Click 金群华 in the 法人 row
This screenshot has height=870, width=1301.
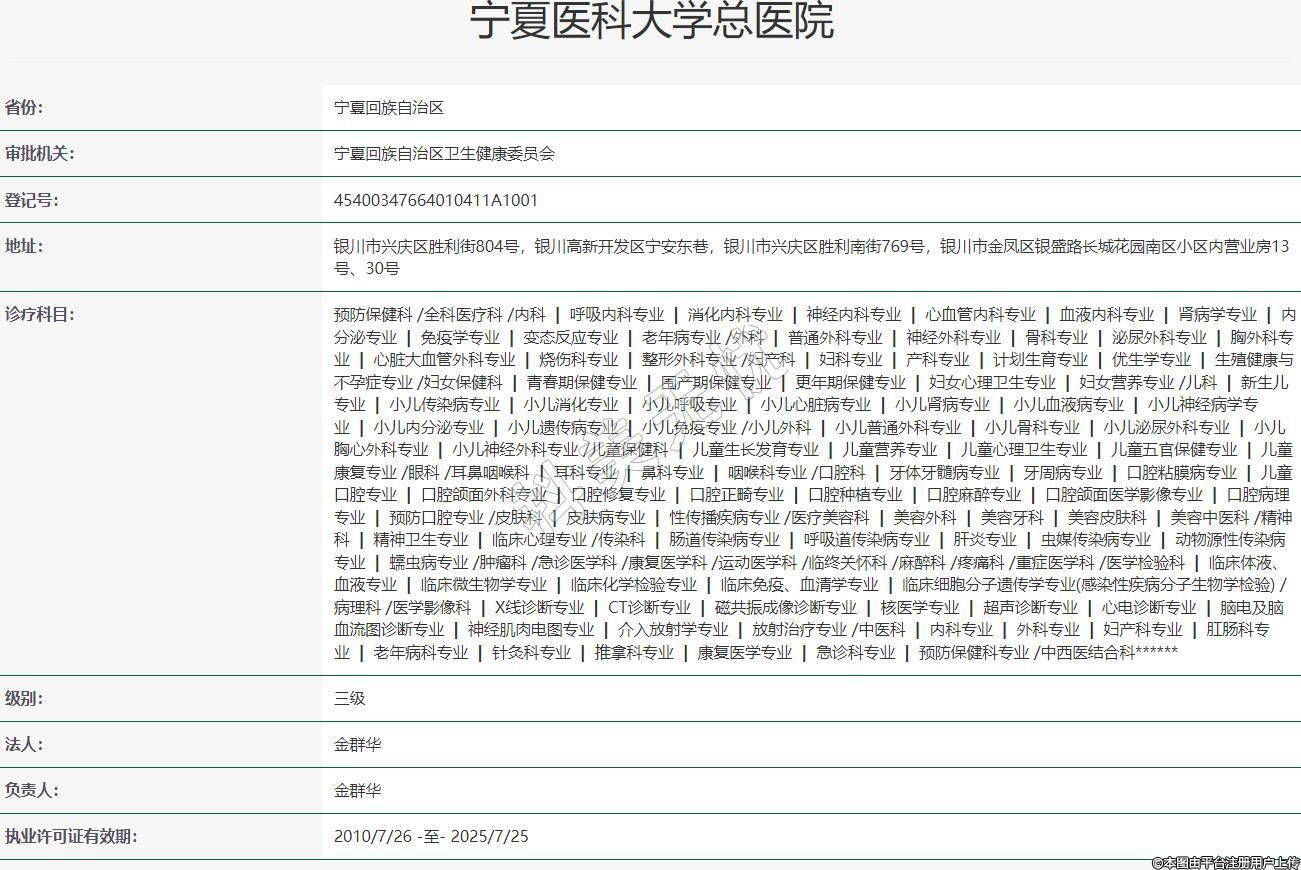point(357,744)
